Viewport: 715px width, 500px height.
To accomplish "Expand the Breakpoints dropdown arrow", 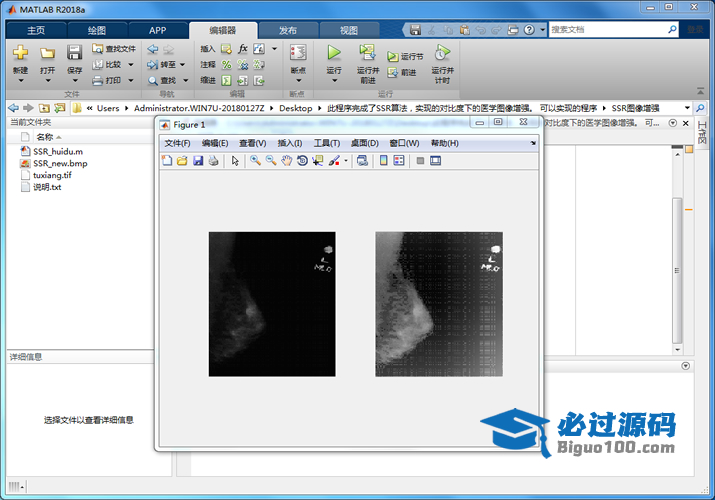I will (299, 81).
